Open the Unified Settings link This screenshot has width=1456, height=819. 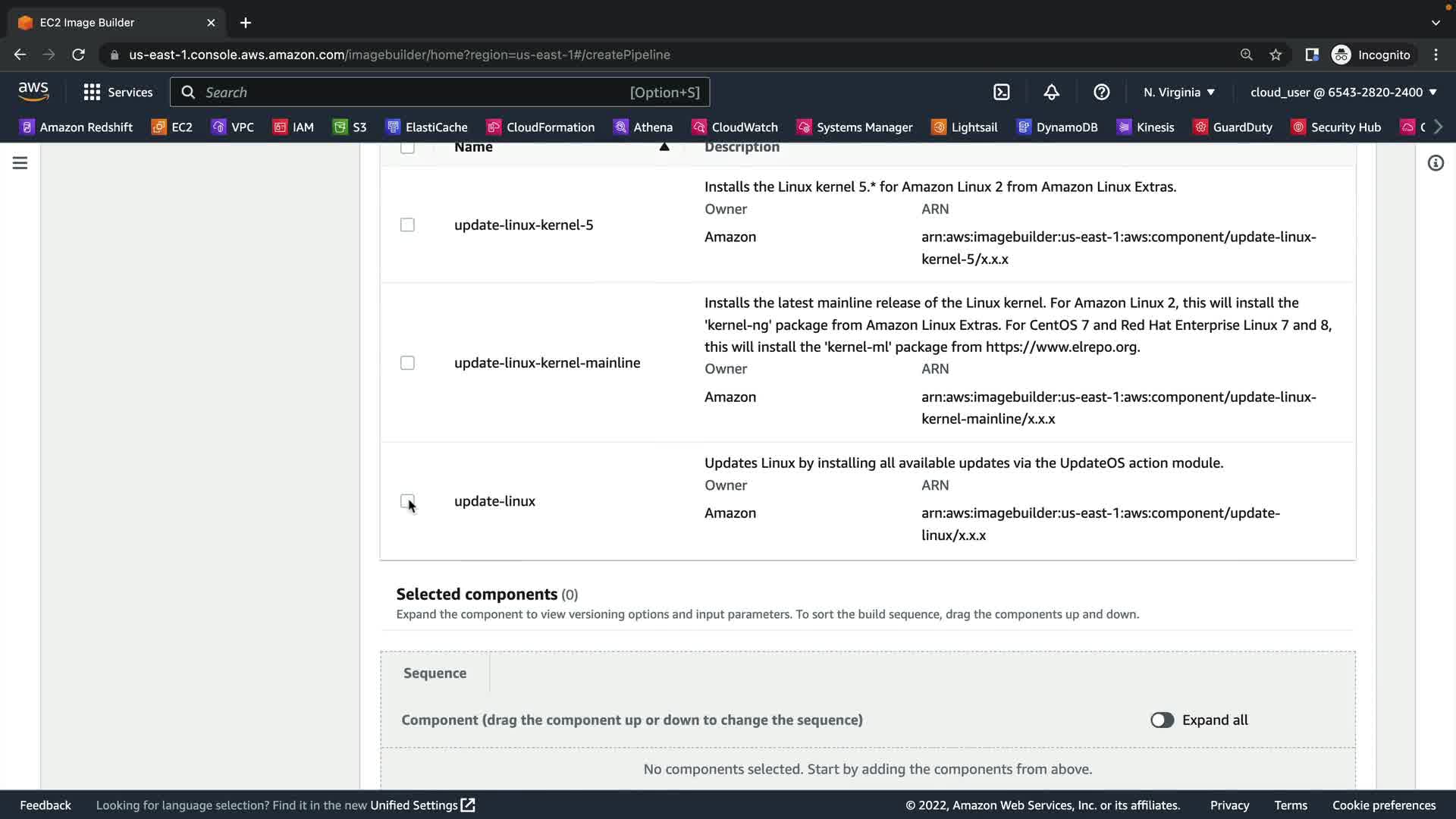422,805
